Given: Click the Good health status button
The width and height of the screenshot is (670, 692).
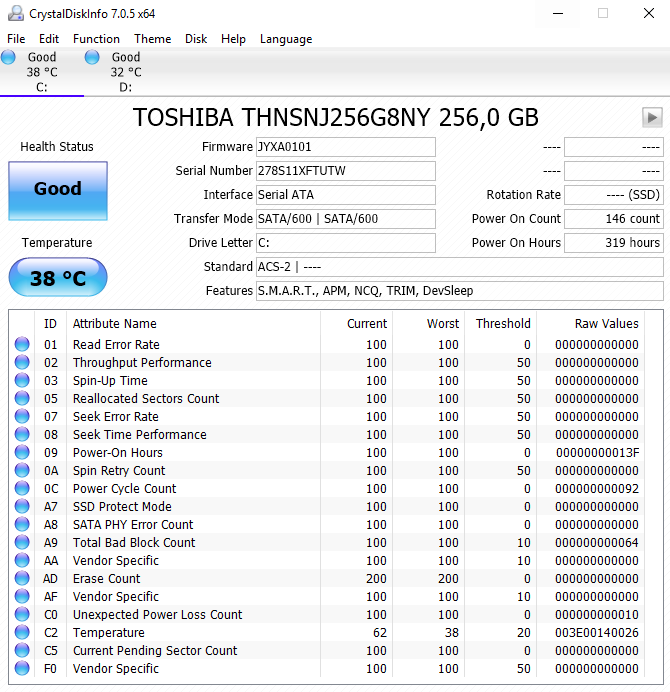Looking at the screenshot, I should coord(58,191).
